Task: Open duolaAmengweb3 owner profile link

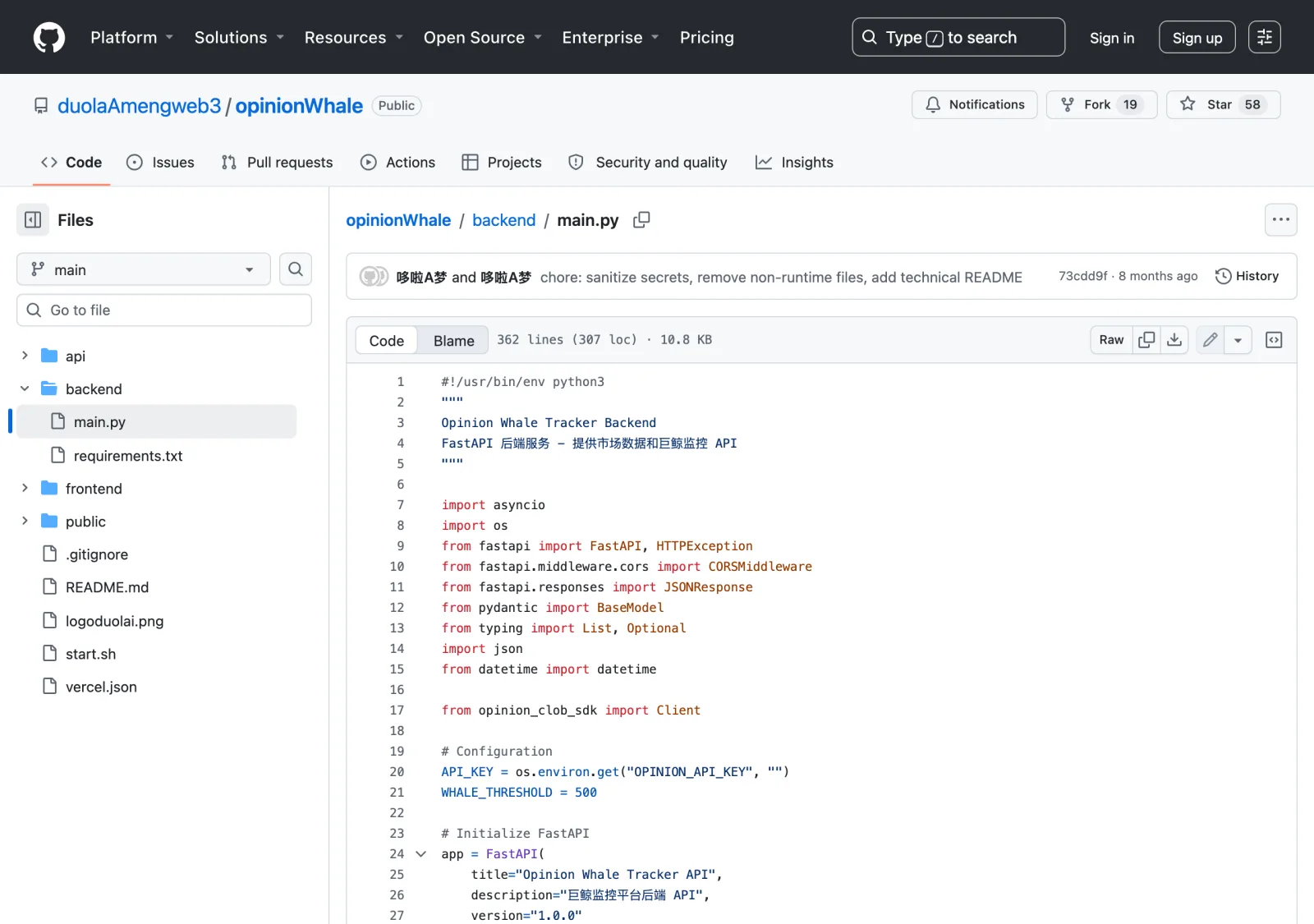Action: (x=139, y=106)
